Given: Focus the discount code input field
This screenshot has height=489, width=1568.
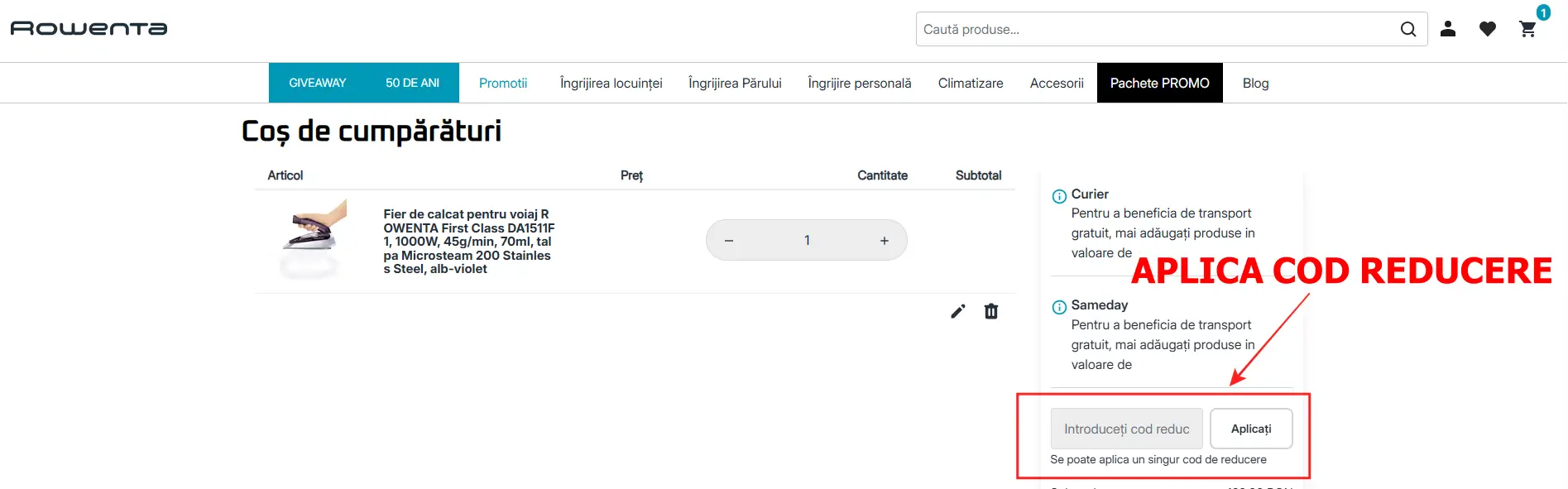Looking at the screenshot, I should 1126,429.
